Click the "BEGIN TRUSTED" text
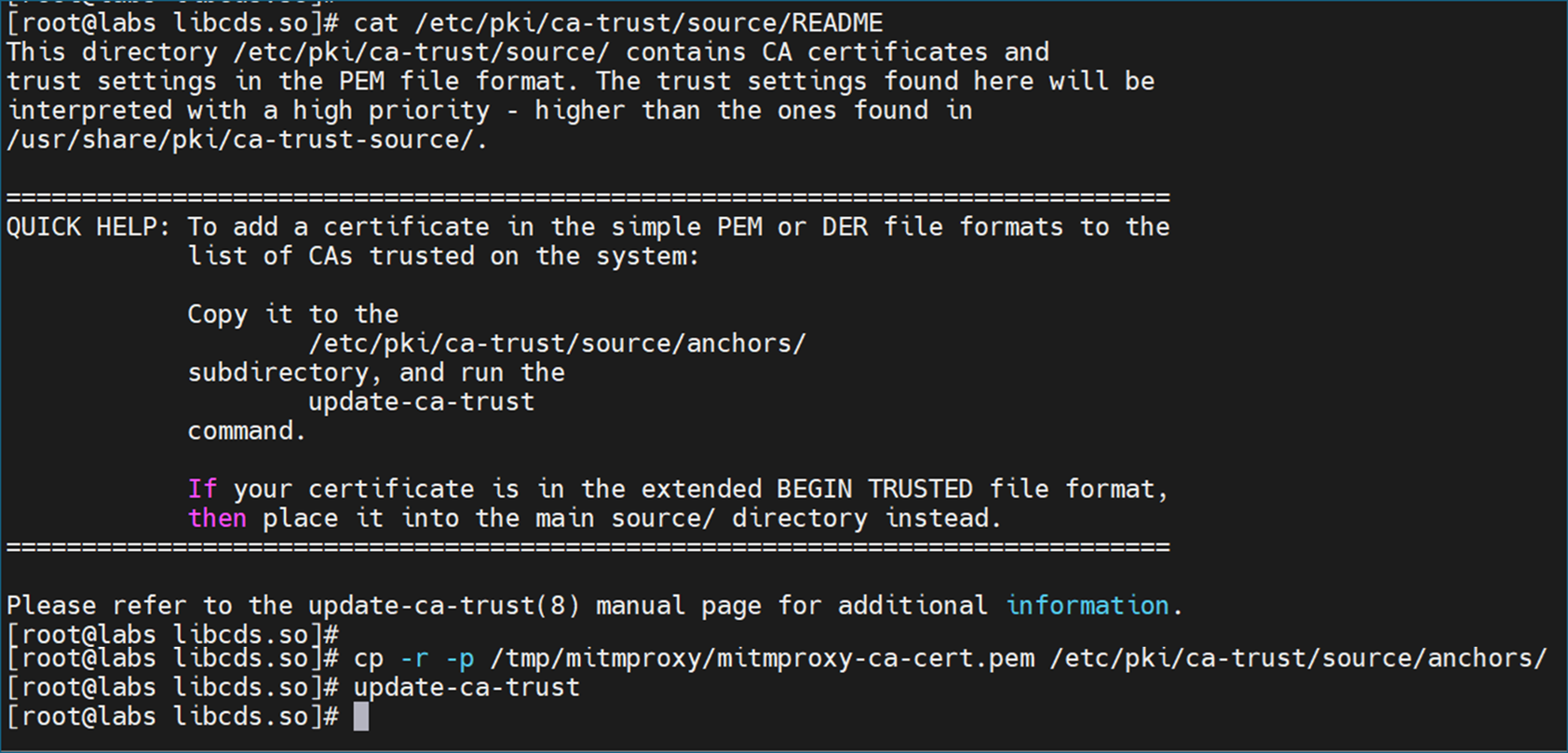The height and width of the screenshot is (753, 1568). [x=873, y=490]
